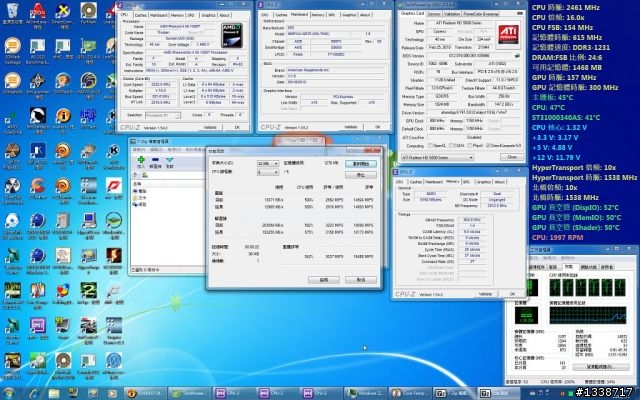The width and height of the screenshot is (640, 400).
Task: Switch to Caches tab in CPU-Z CPU window
Action: pyautogui.click(x=140, y=15)
